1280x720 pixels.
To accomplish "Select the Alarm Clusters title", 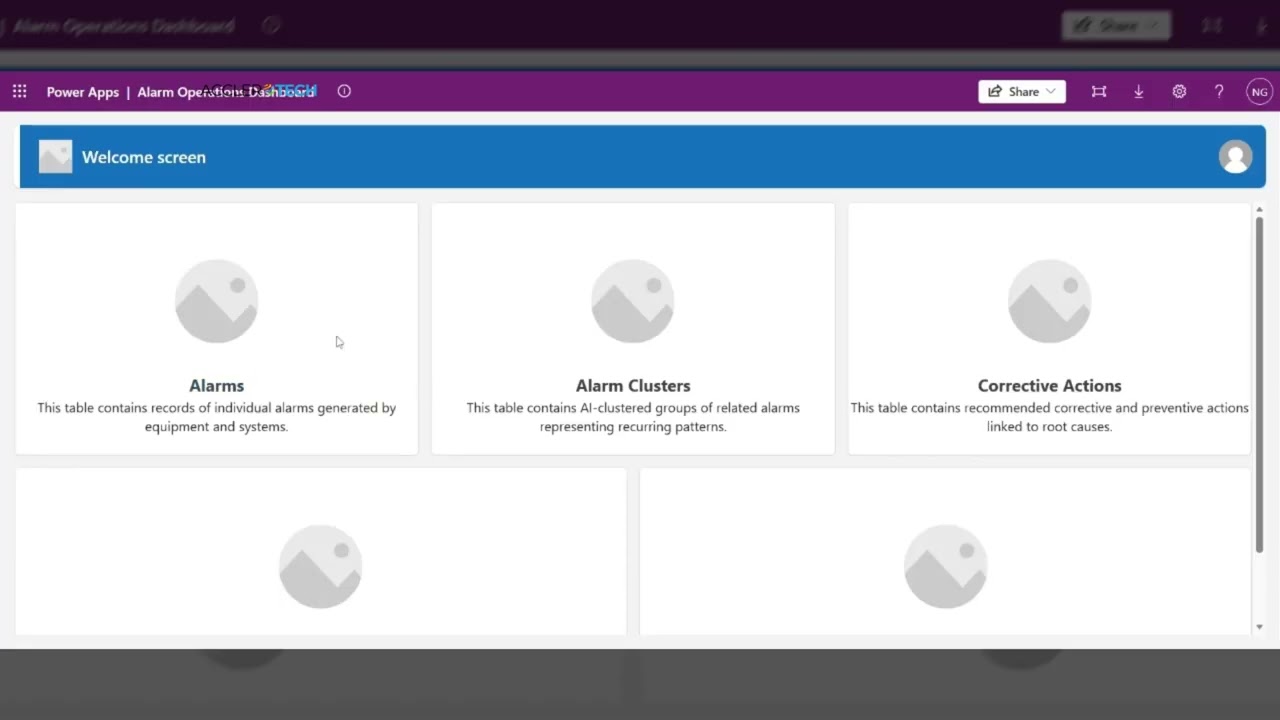I will [x=633, y=385].
